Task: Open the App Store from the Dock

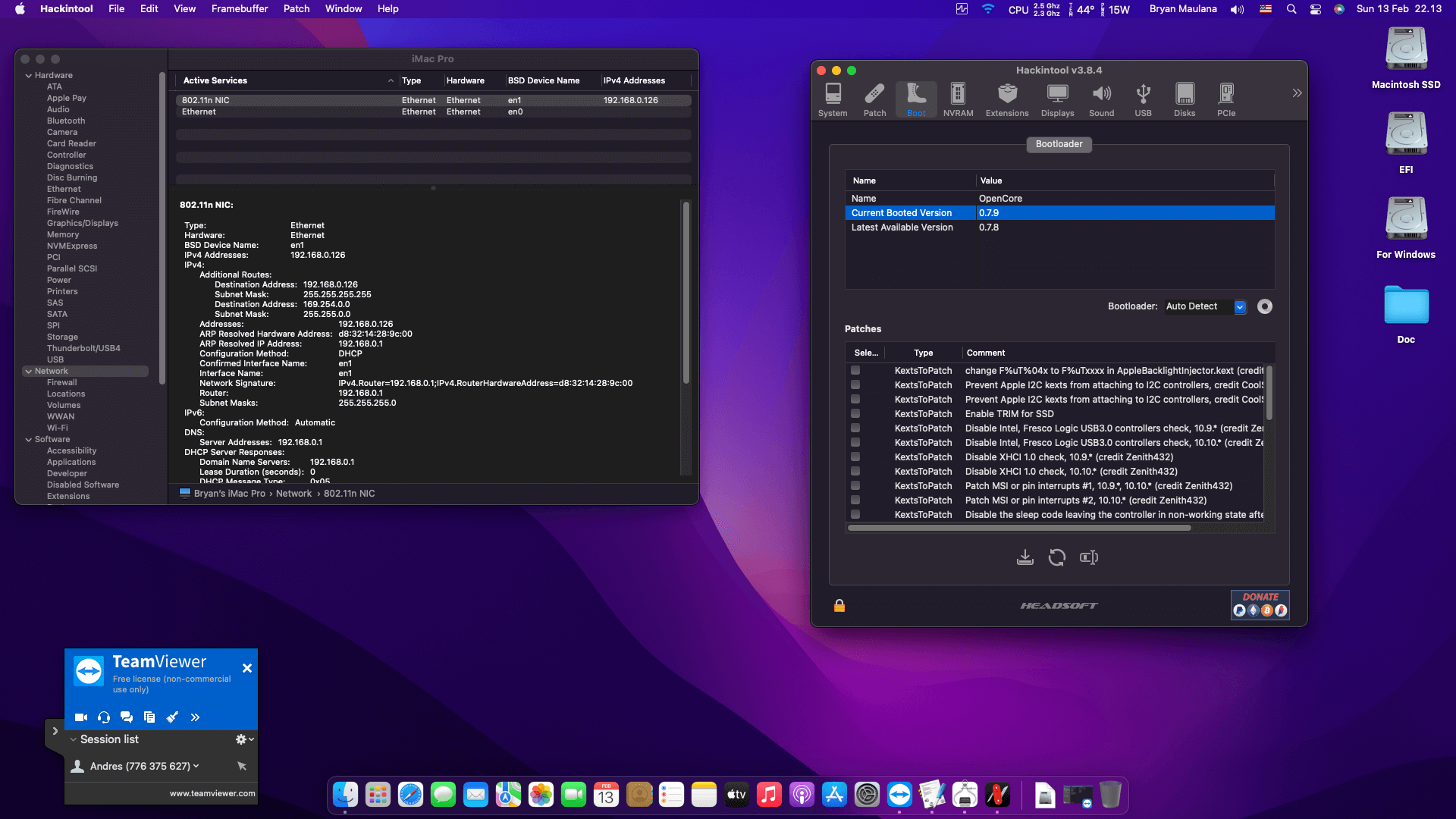Action: click(834, 795)
